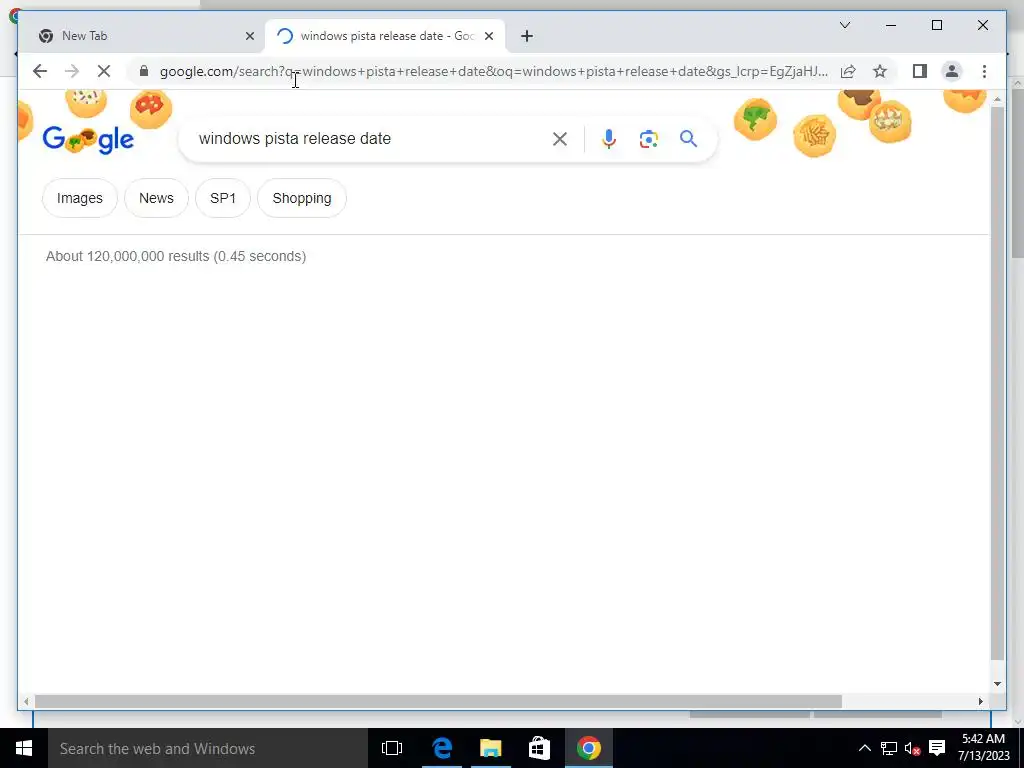Filter results by Images
Viewport: 1024px width, 768px height.
pyautogui.click(x=80, y=198)
